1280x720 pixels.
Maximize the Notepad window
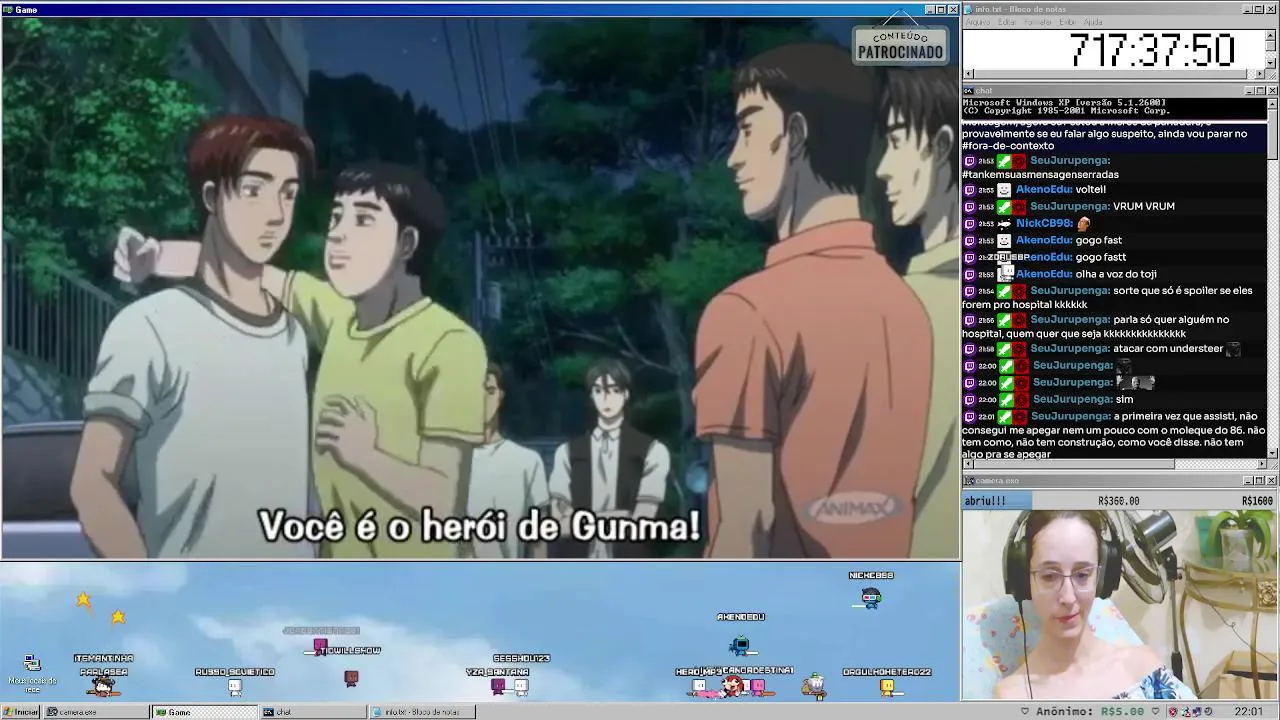1260,9
